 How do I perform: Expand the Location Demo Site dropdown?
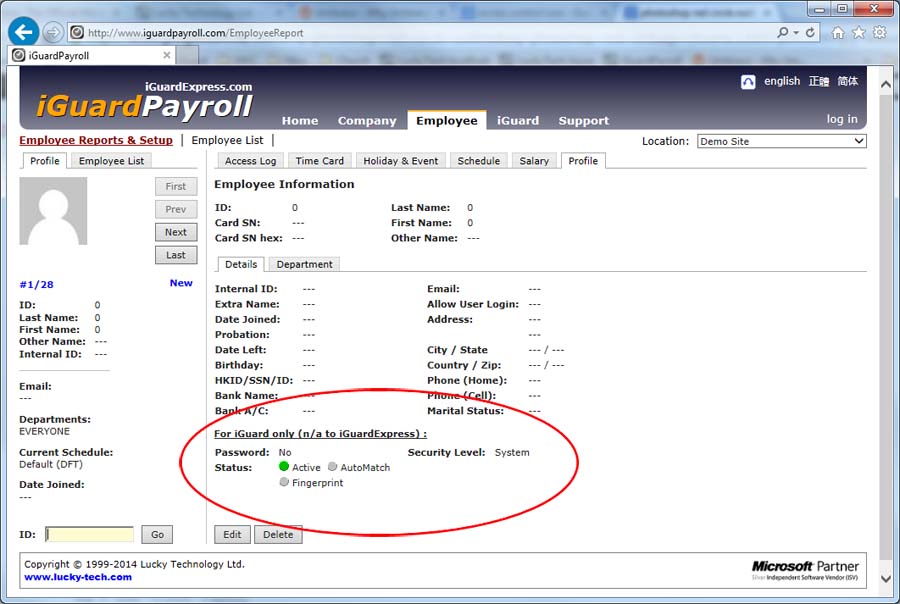click(x=781, y=141)
